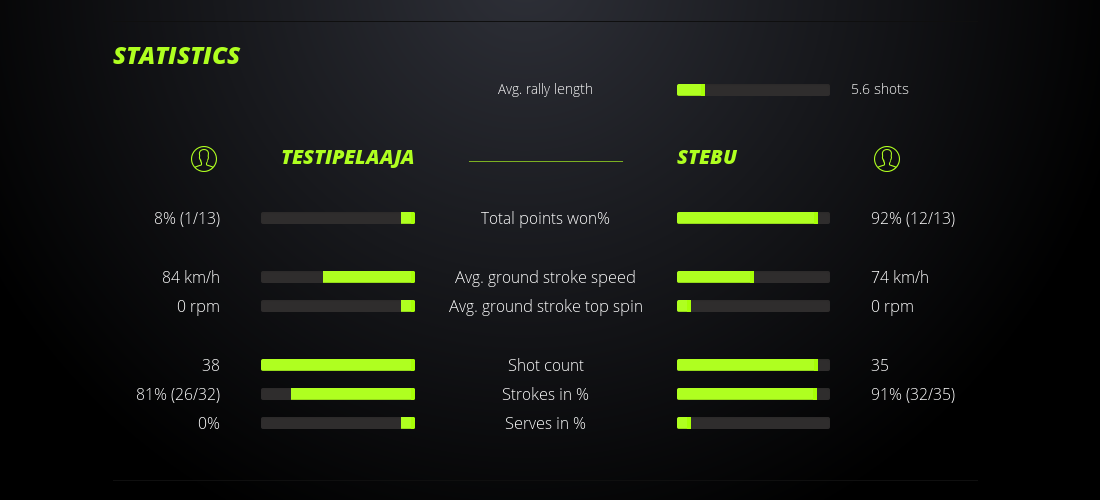Click Testipelaaja's top spin bar
The image size is (1100, 500).
coord(338,306)
